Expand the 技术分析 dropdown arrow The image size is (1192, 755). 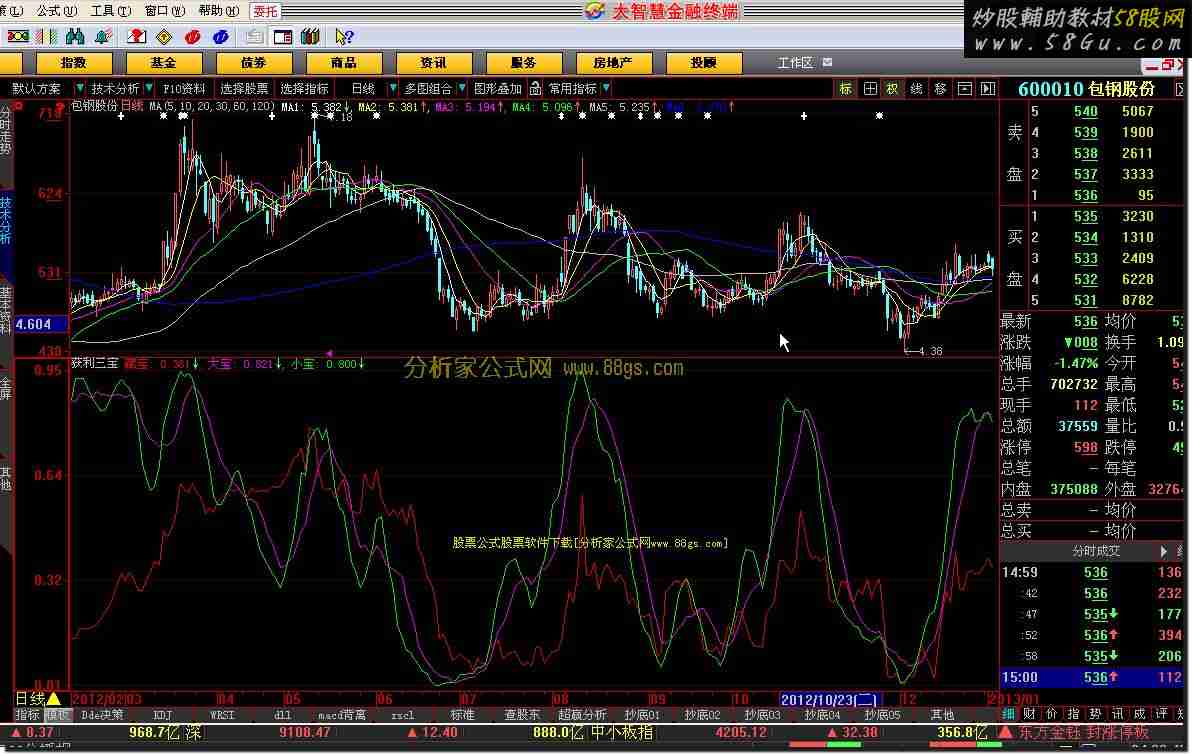click(x=149, y=88)
